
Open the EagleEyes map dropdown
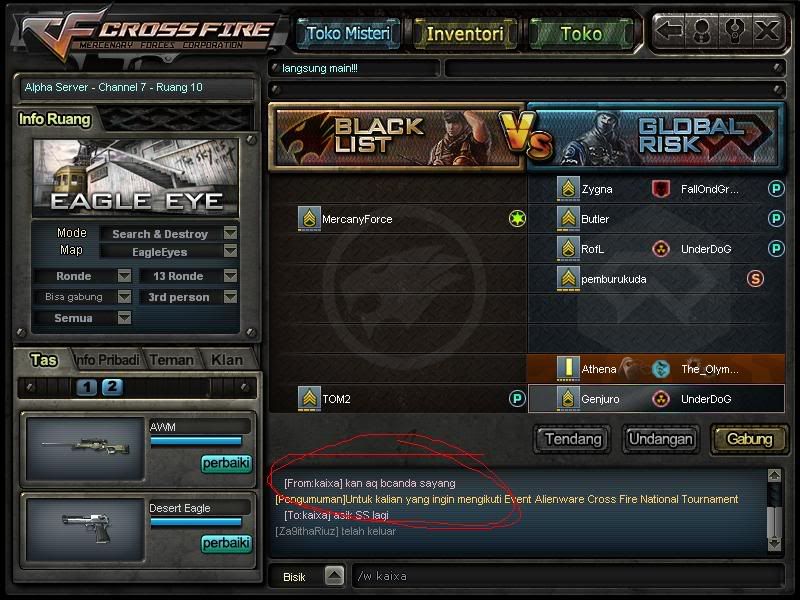pyautogui.click(x=231, y=251)
